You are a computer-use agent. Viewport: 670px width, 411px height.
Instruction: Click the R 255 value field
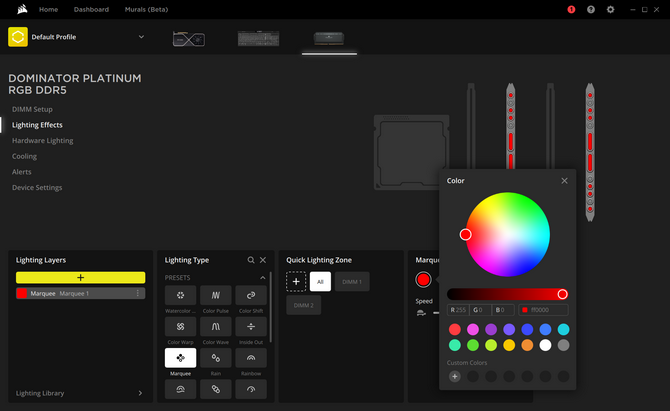458,310
